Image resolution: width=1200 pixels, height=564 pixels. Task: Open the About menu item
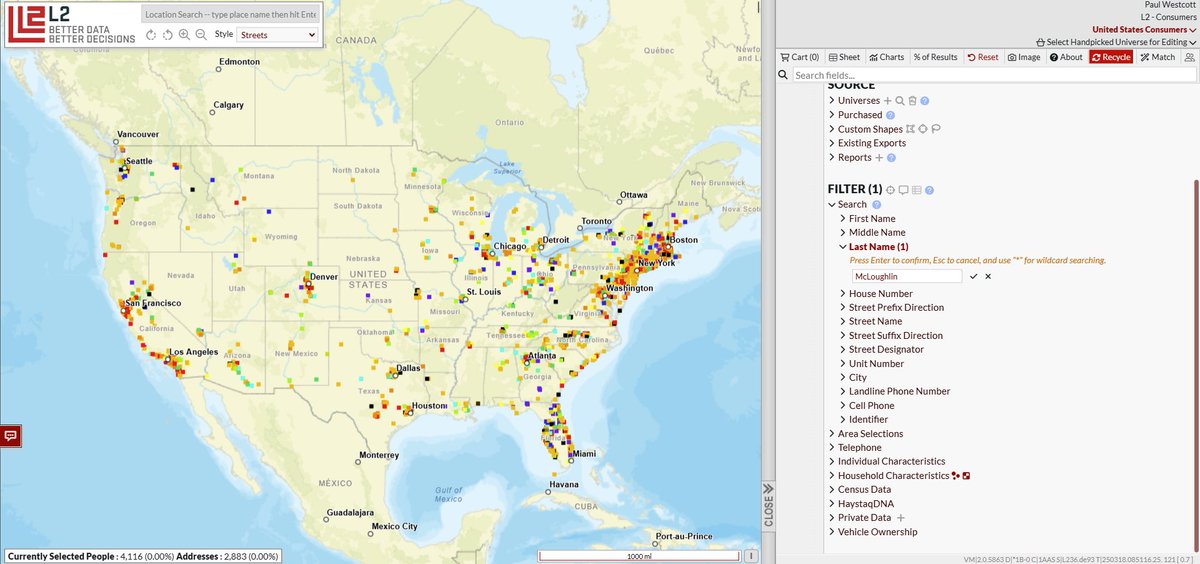point(1066,57)
